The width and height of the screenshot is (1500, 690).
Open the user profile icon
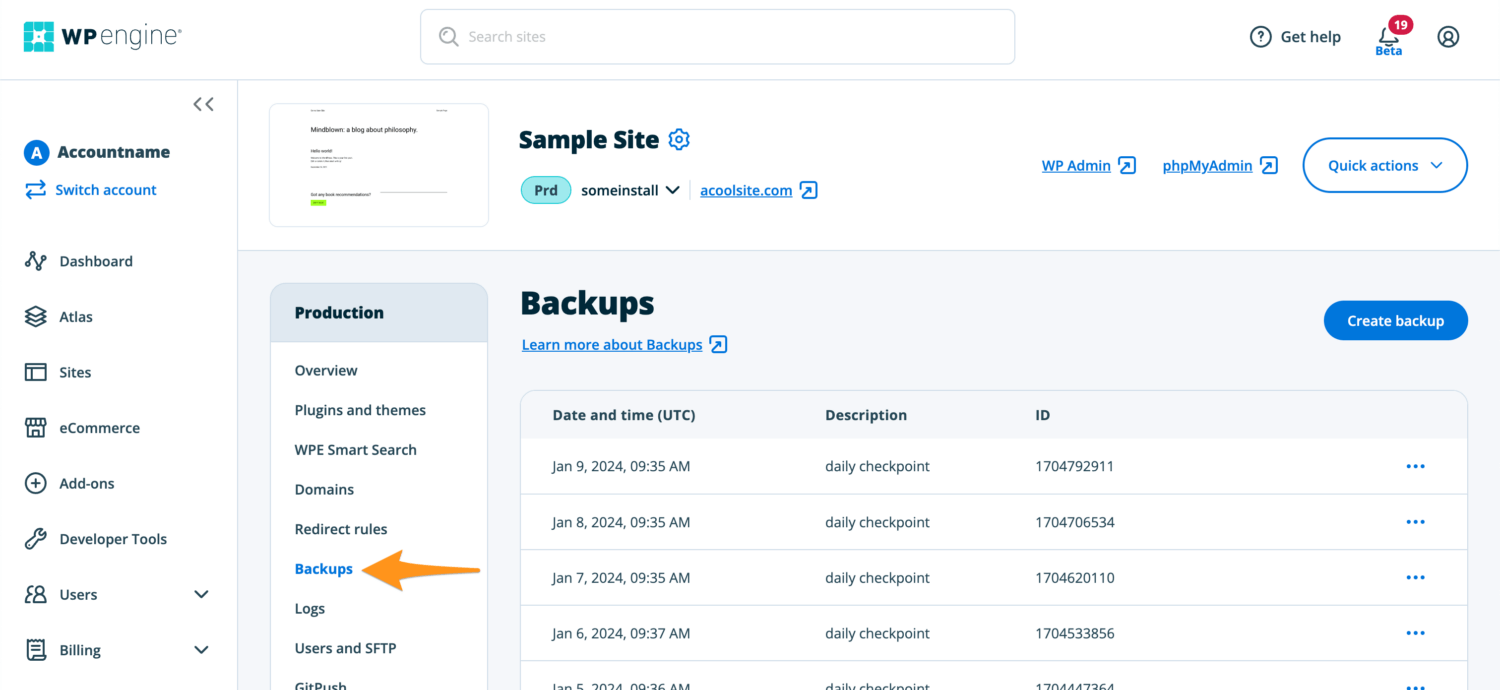[x=1448, y=37]
